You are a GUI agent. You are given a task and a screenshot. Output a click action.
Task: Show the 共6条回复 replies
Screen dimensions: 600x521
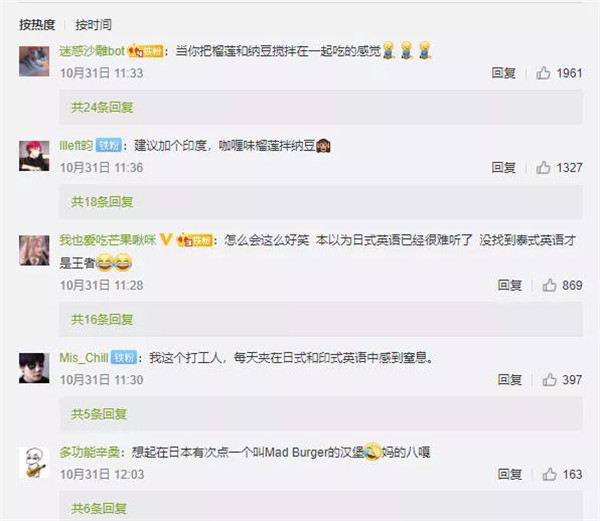99,508
